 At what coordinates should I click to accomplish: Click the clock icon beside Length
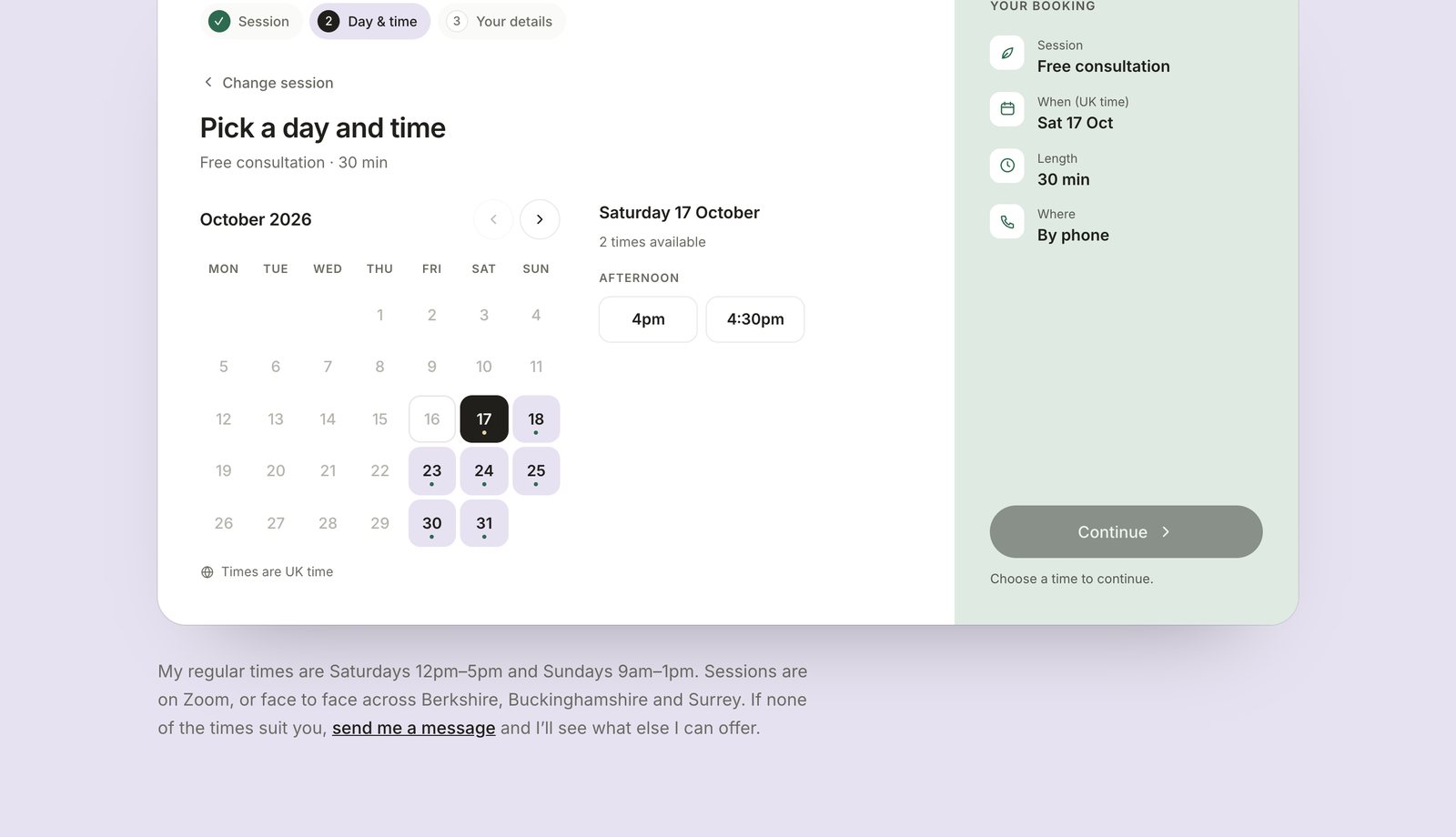click(1007, 166)
